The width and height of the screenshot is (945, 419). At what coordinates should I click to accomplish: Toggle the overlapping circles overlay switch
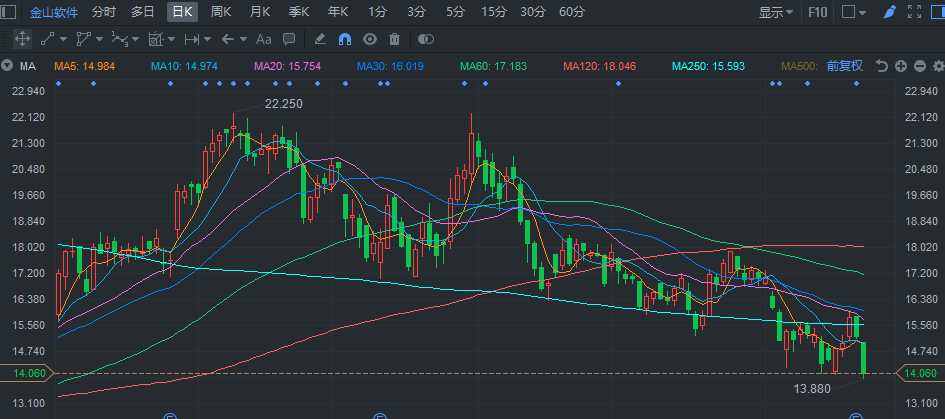426,39
